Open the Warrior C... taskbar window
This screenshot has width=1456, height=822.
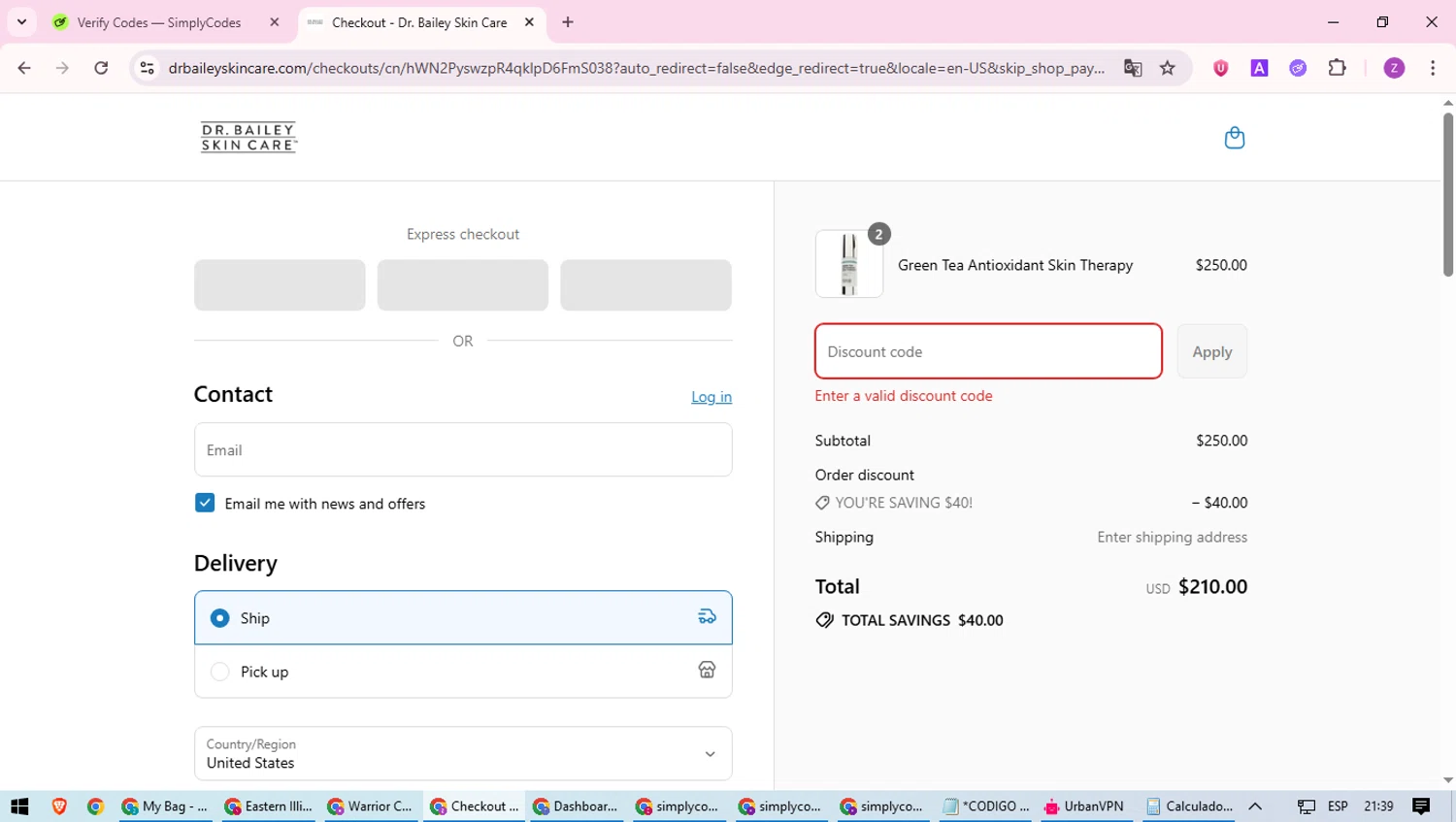point(371,806)
